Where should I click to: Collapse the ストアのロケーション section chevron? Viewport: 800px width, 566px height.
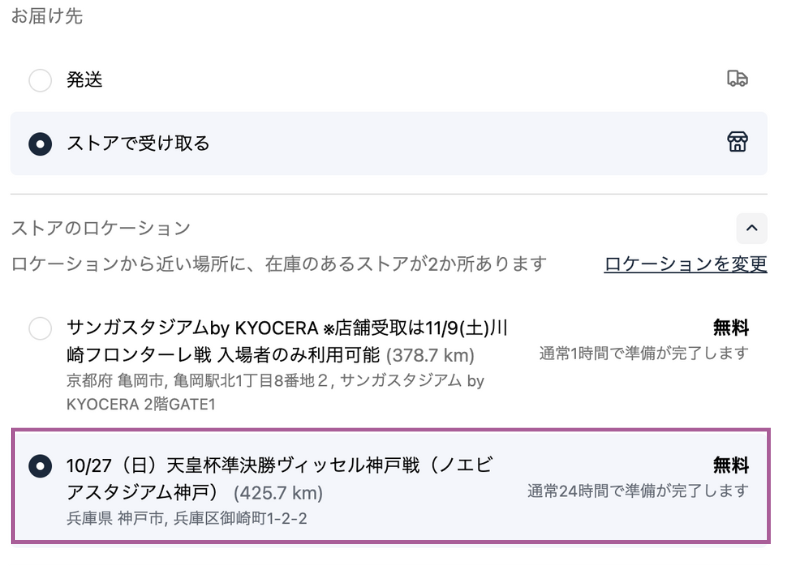pos(752,228)
